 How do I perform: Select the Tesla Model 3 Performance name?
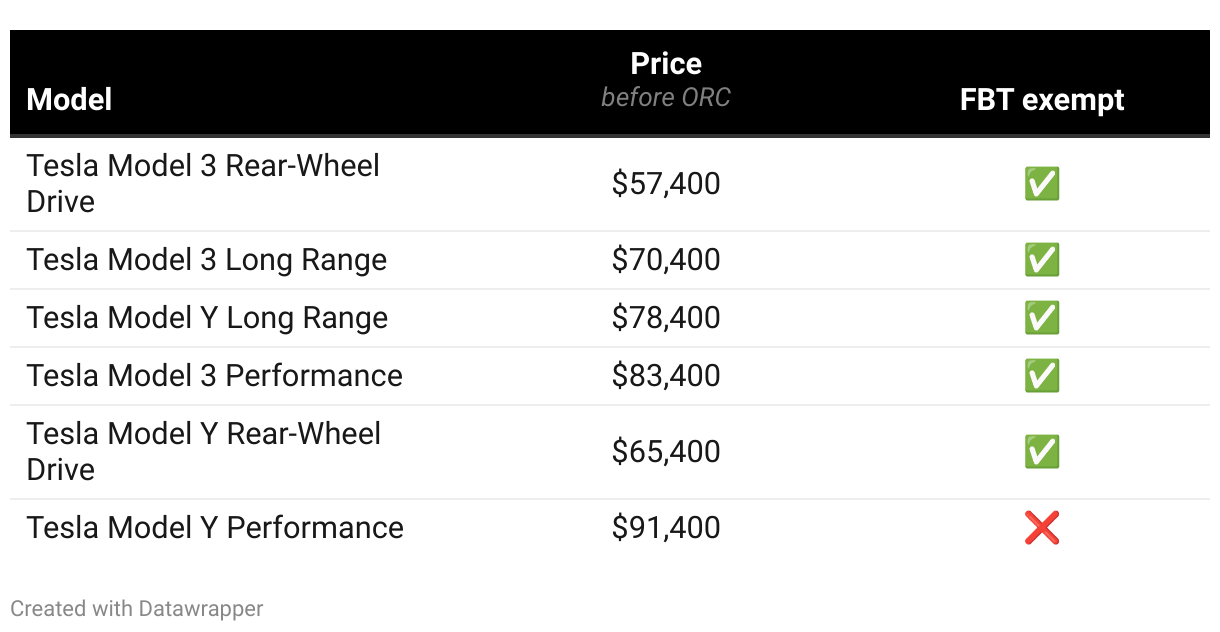pos(215,376)
